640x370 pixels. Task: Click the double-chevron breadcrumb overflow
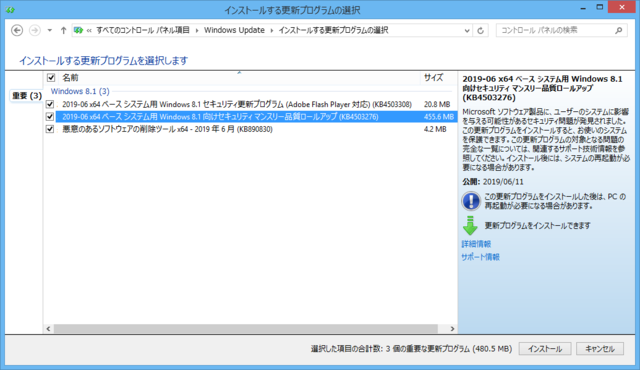[x=89, y=31]
